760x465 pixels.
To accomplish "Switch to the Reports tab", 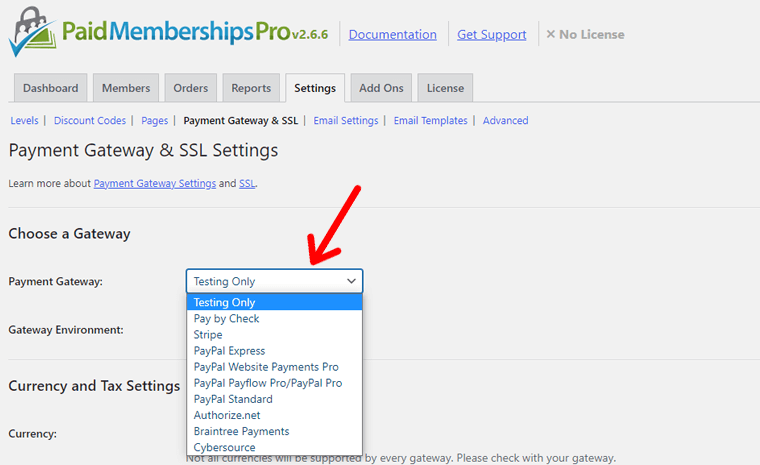I will (x=251, y=88).
